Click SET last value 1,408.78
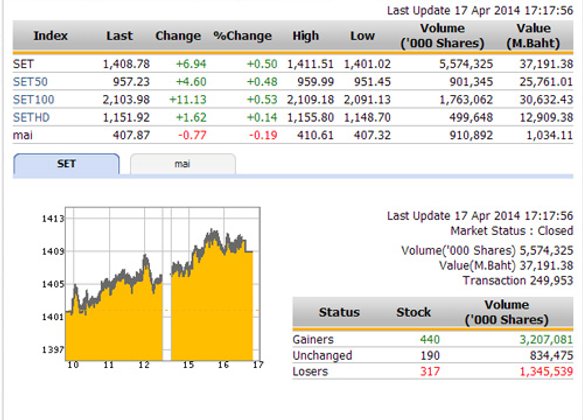 click(x=126, y=64)
